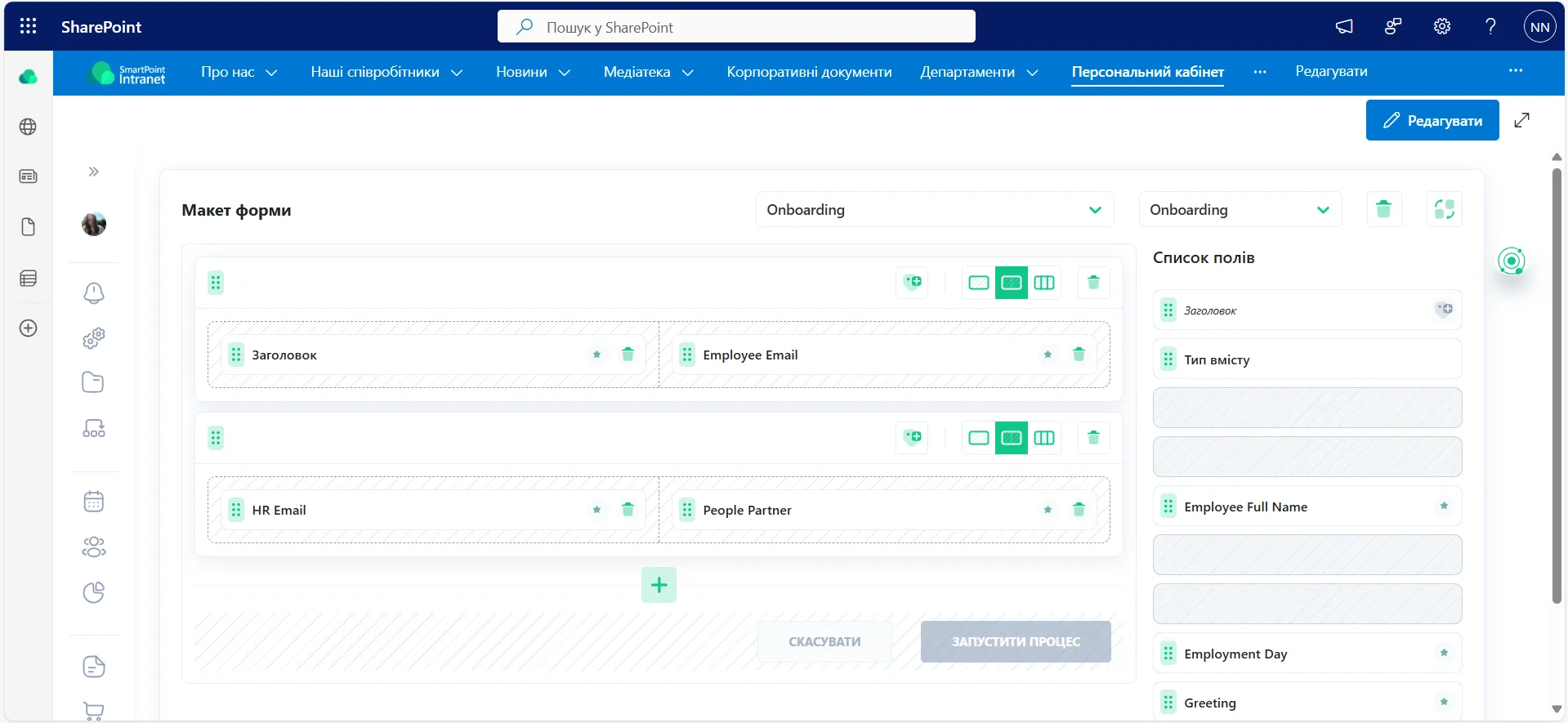Toggle required star on HR Email
This screenshot has width=1568, height=723.
[x=596, y=510]
